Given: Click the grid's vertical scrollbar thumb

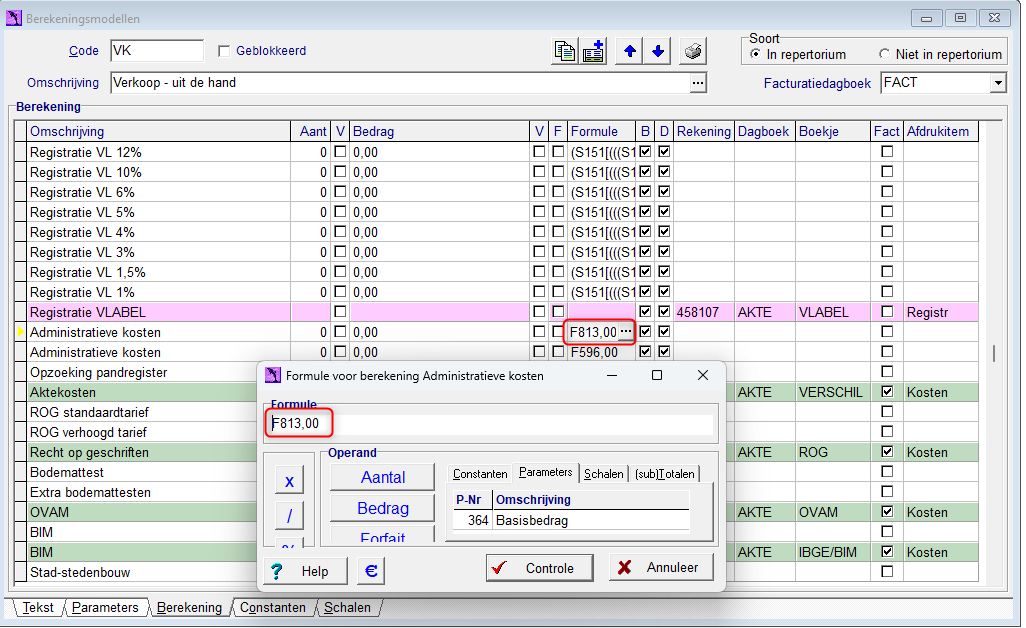Looking at the screenshot, I should [x=994, y=353].
